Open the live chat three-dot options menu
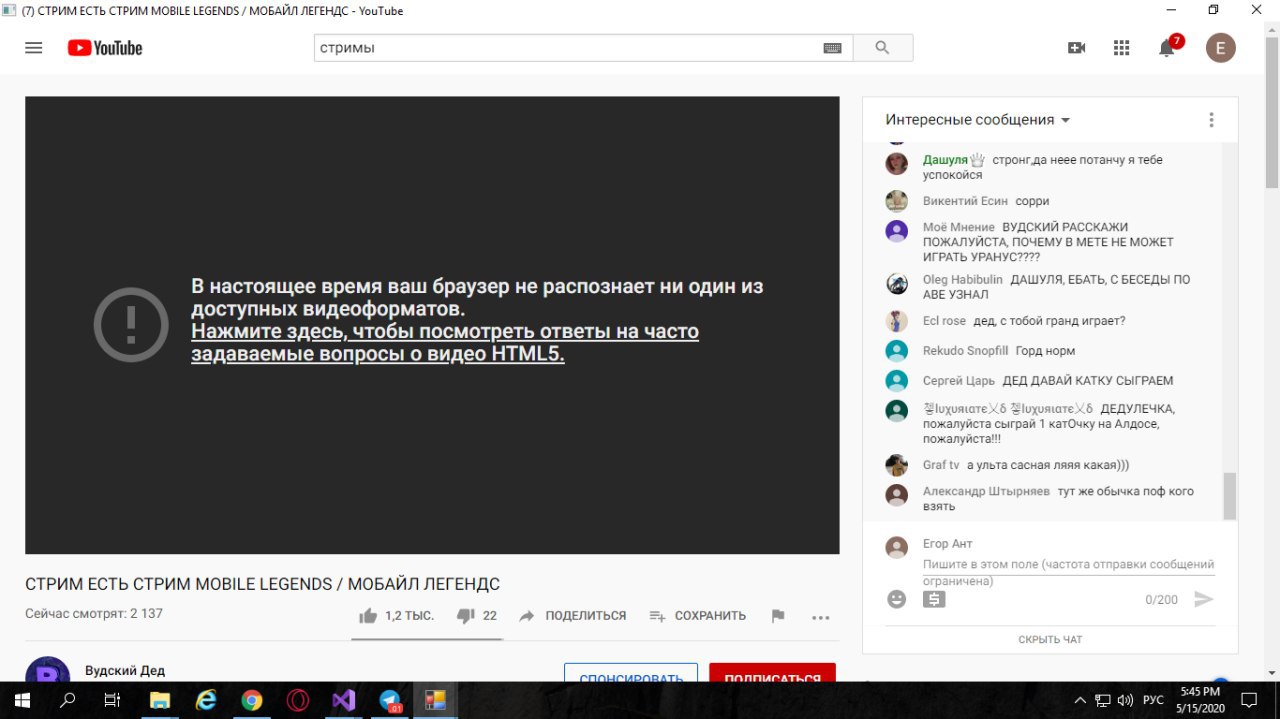1280x719 pixels. [1211, 120]
